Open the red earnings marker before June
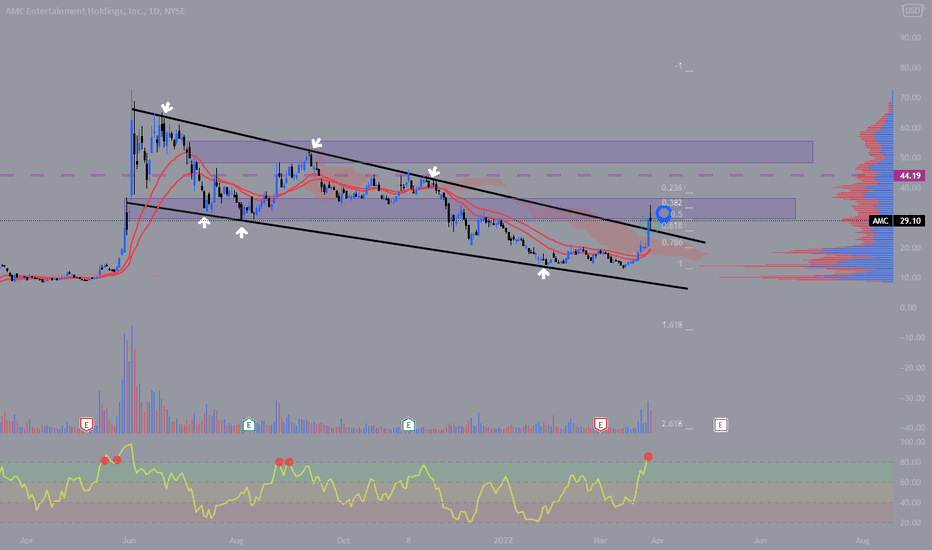This screenshot has width=932, height=550. [x=87, y=425]
